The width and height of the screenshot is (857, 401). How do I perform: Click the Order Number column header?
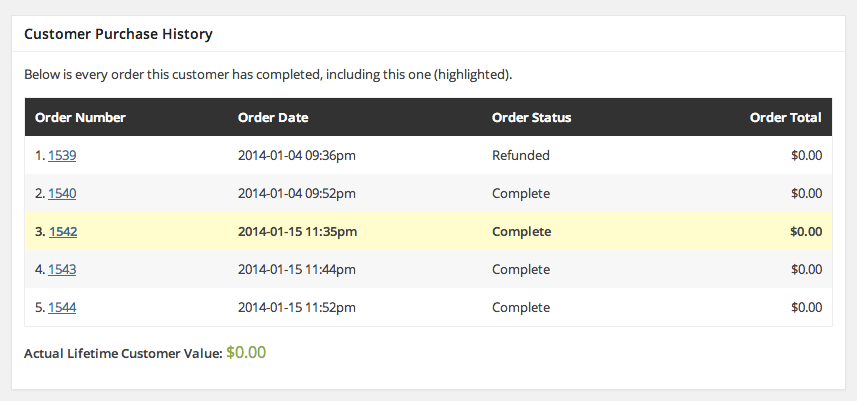coord(80,118)
